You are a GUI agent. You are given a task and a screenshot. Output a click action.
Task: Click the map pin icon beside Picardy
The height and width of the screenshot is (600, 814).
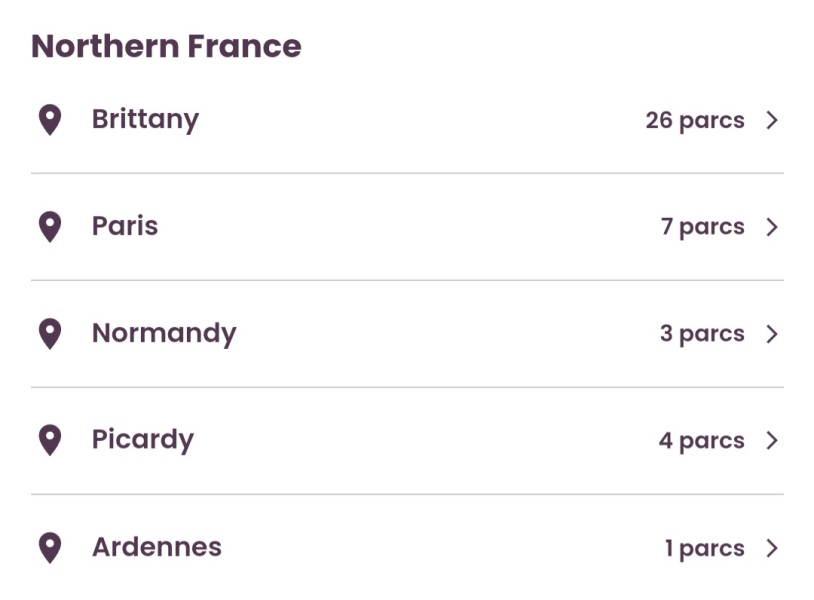49,440
